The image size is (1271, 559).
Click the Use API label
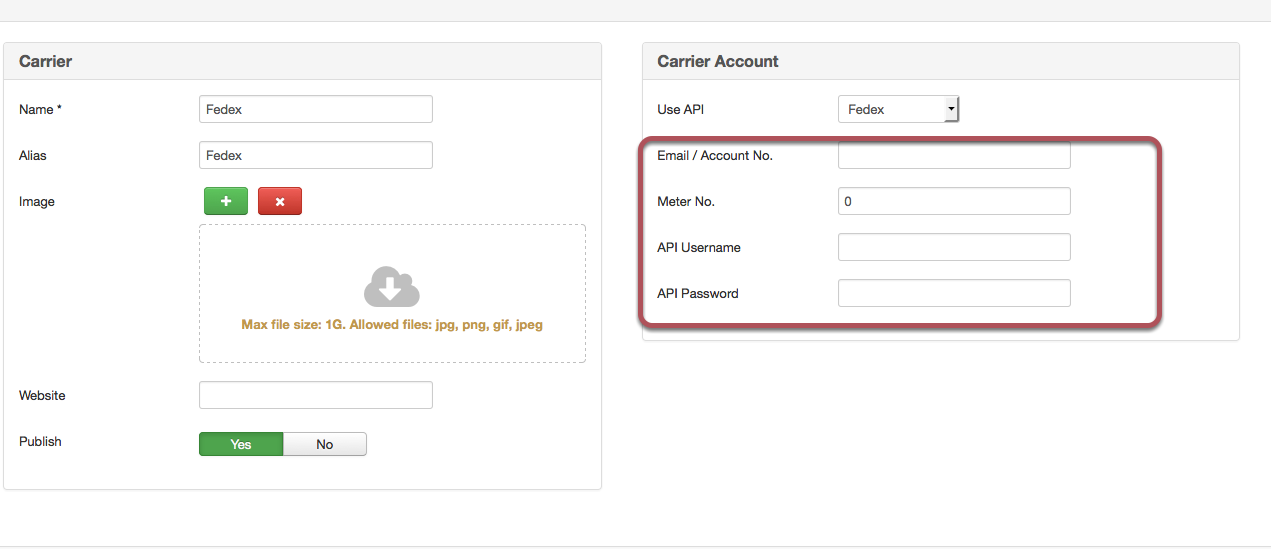click(681, 109)
